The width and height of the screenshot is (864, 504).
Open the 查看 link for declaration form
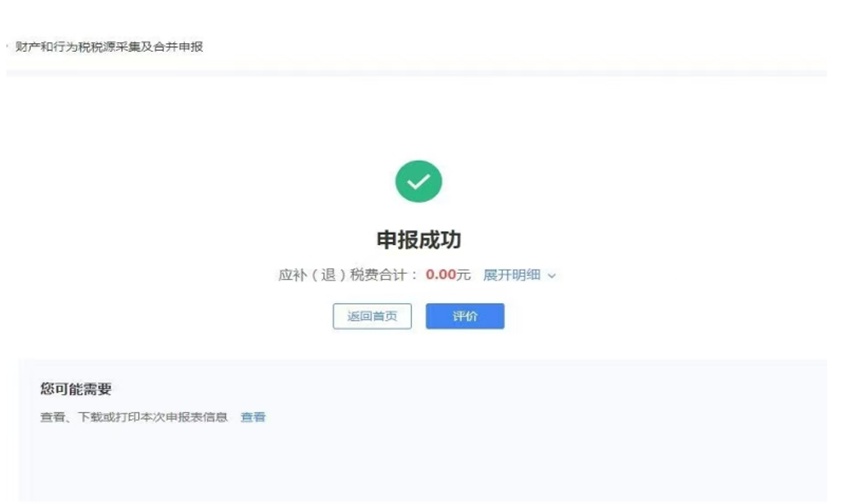tap(253, 417)
